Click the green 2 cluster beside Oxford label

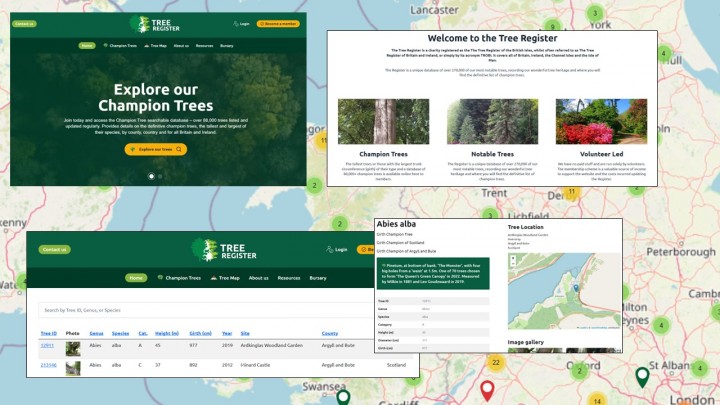click(579, 371)
